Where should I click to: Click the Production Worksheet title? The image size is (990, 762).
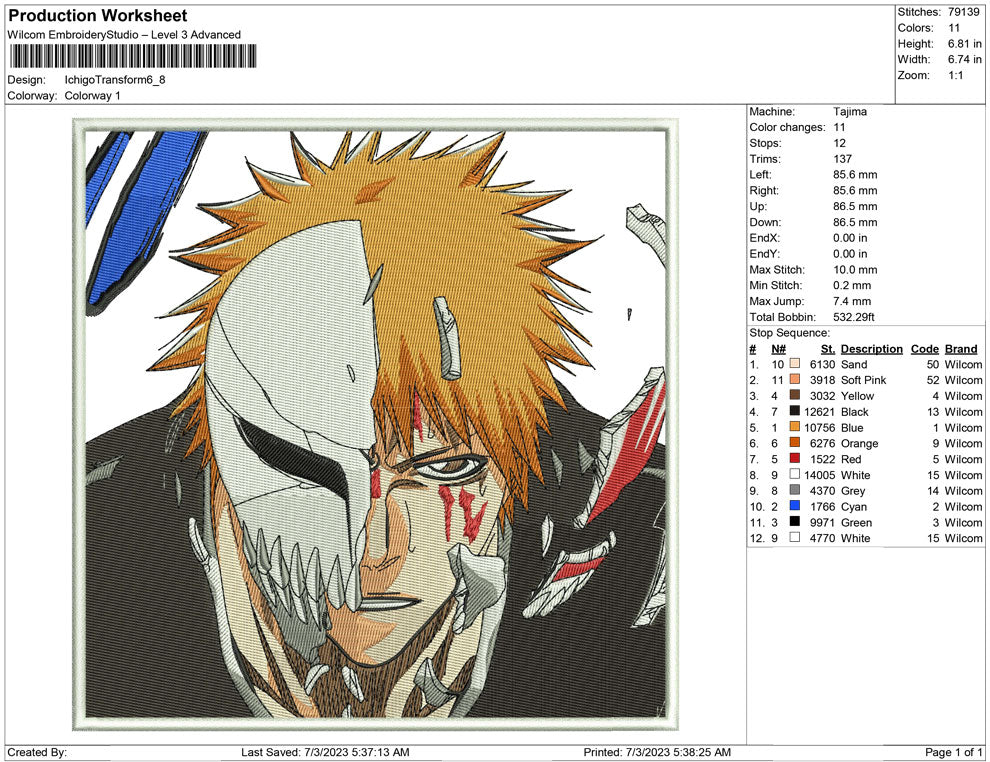[98, 16]
